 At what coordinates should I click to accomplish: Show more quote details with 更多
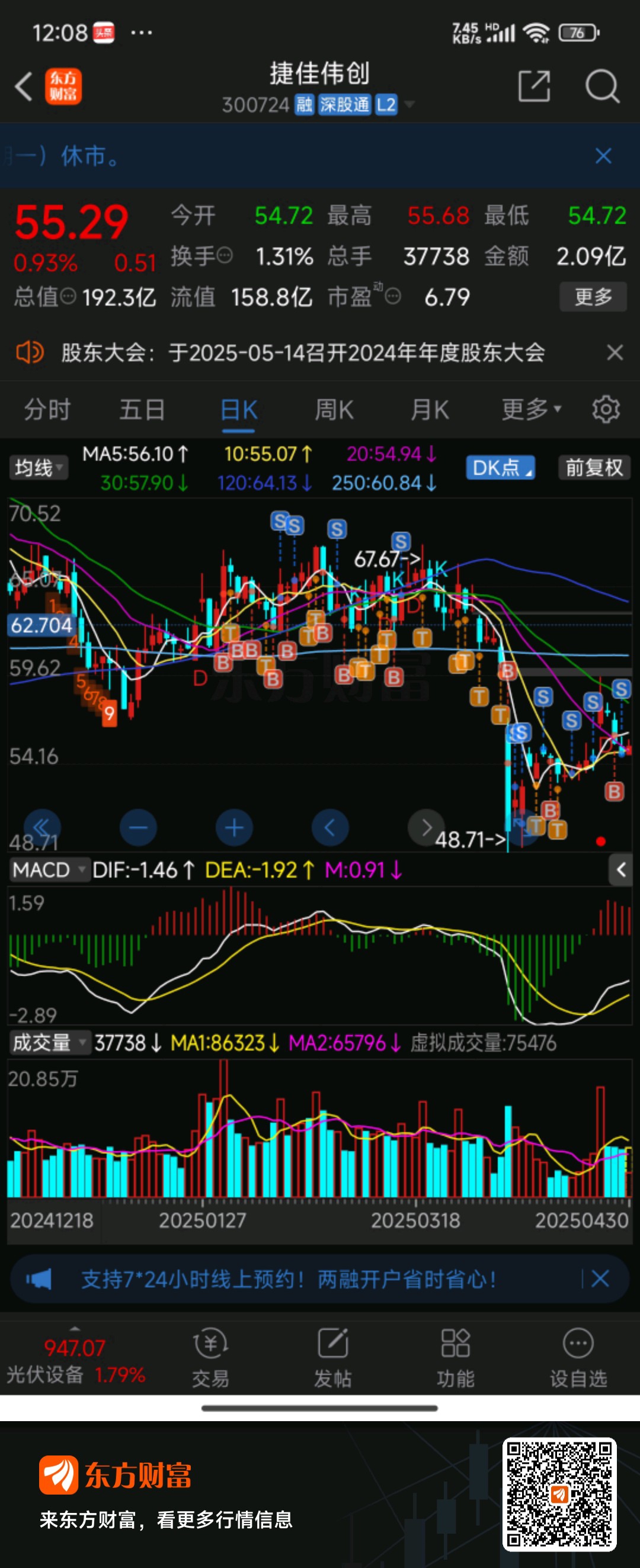[593, 297]
